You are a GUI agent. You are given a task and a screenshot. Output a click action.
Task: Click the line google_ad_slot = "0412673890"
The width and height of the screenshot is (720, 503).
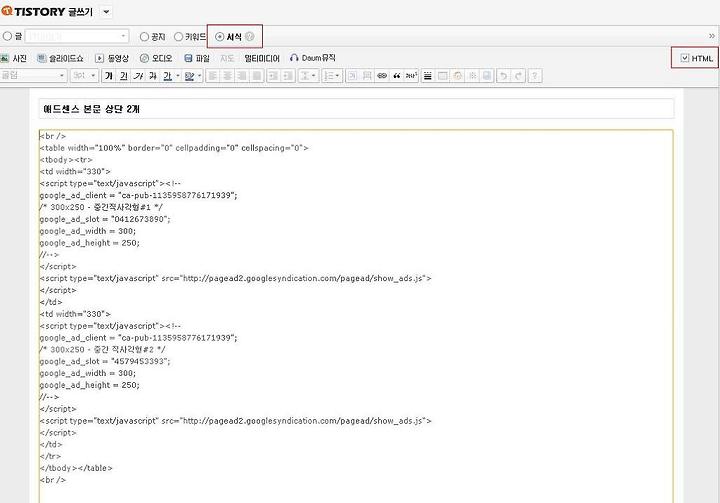[105, 219]
